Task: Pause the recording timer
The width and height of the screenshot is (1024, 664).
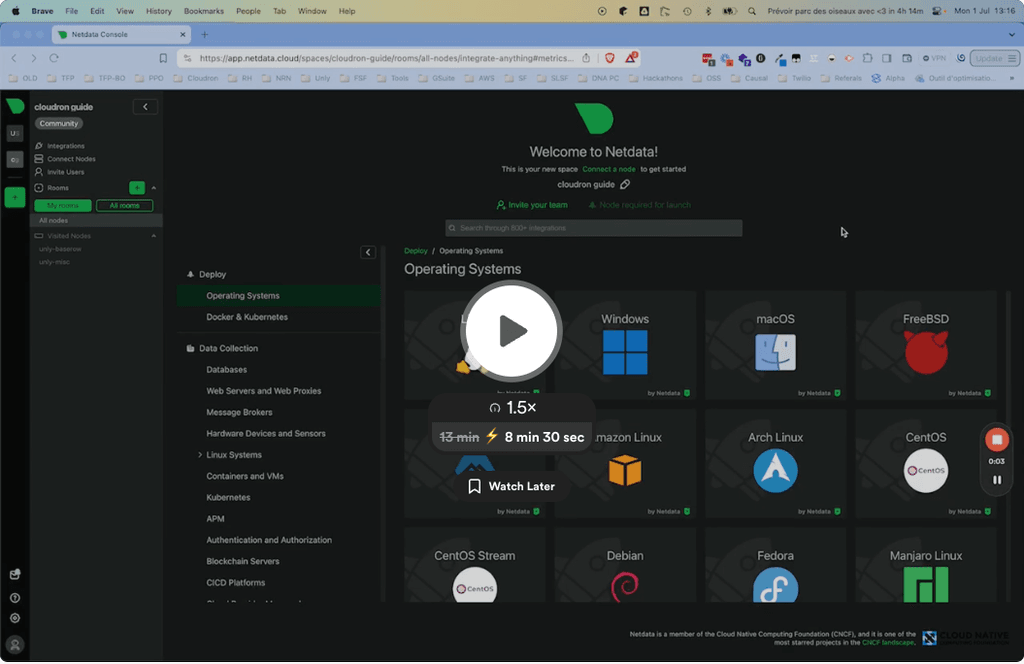Action: click(x=996, y=480)
